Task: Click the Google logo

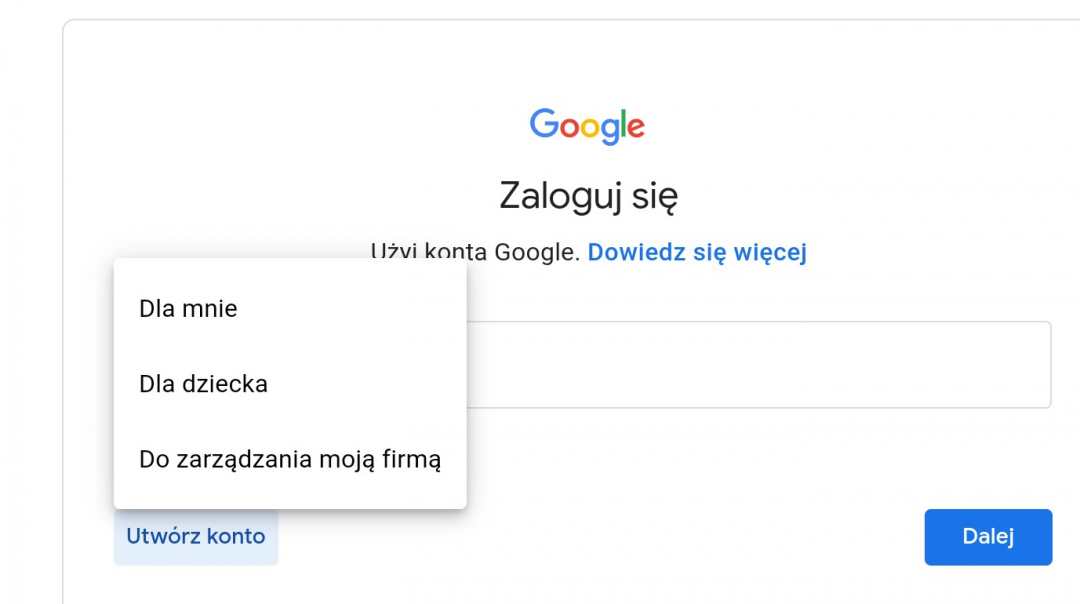Action: pyautogui.click(x=587, y=126)
